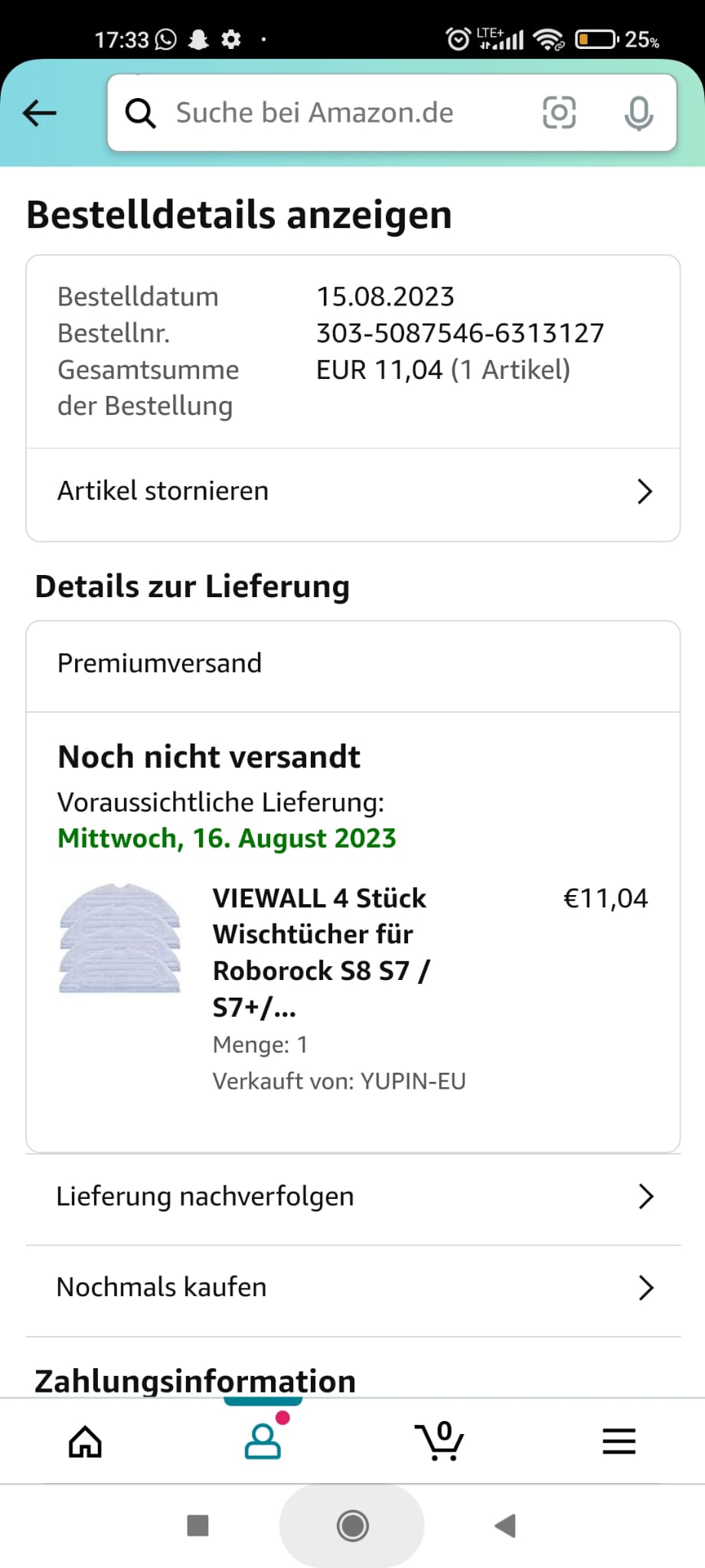The height and width of the screenshot is (1568, 705).
Task: Expand Lieferung nachverfolgen chevron
Action: click(645, 1197)
